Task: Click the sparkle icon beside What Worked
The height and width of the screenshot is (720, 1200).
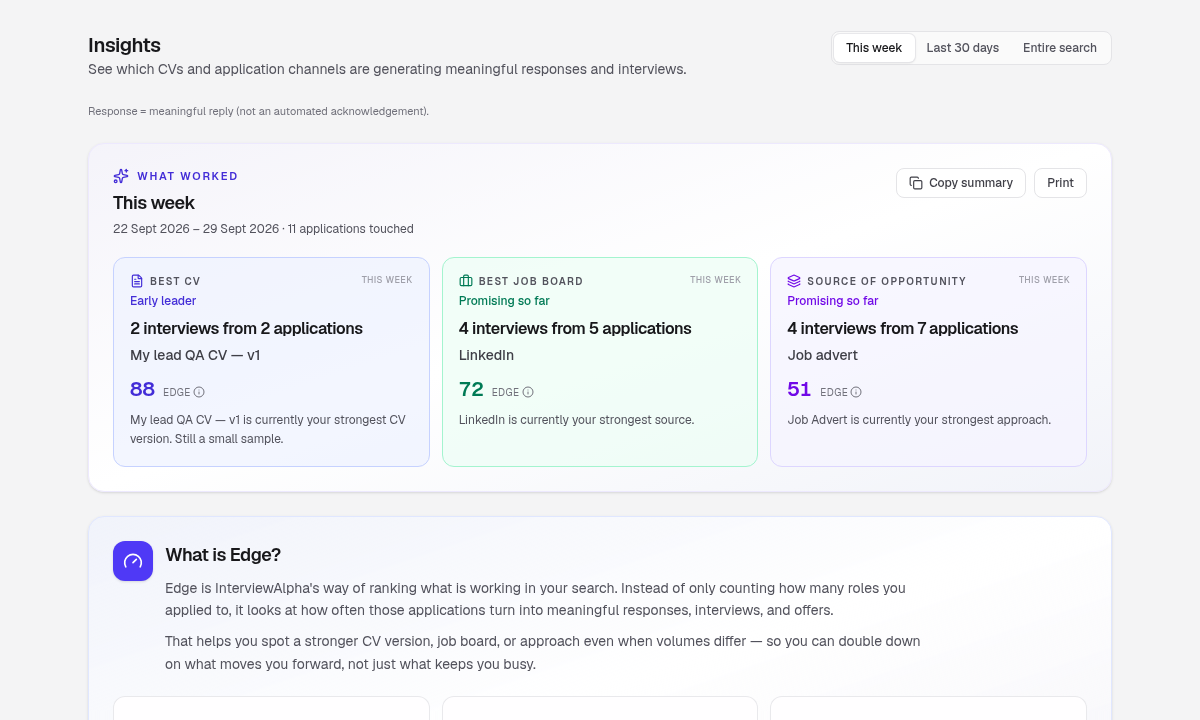Action: point(121,176)
